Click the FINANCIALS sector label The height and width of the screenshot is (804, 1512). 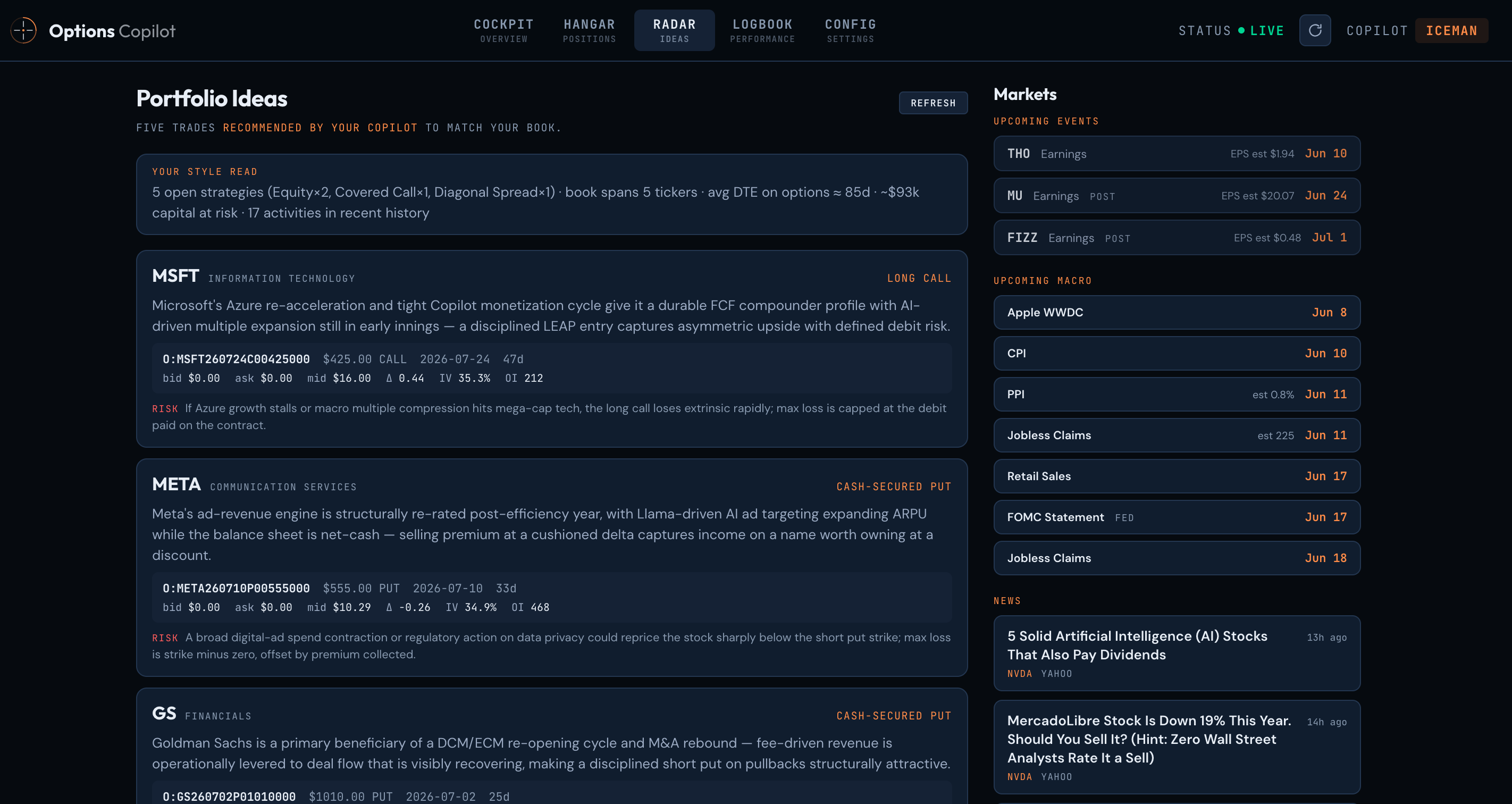(219, 717)
